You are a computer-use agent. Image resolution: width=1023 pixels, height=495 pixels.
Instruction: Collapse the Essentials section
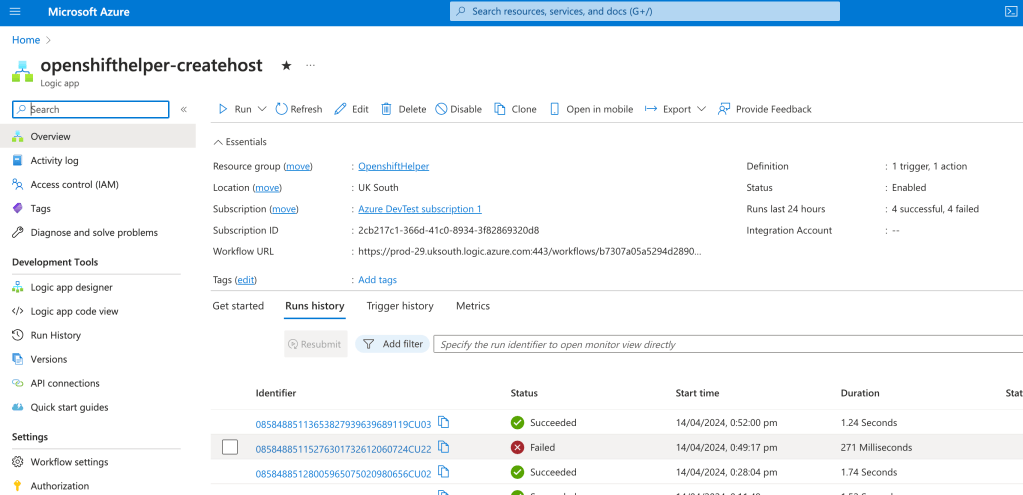click(239, 142)
